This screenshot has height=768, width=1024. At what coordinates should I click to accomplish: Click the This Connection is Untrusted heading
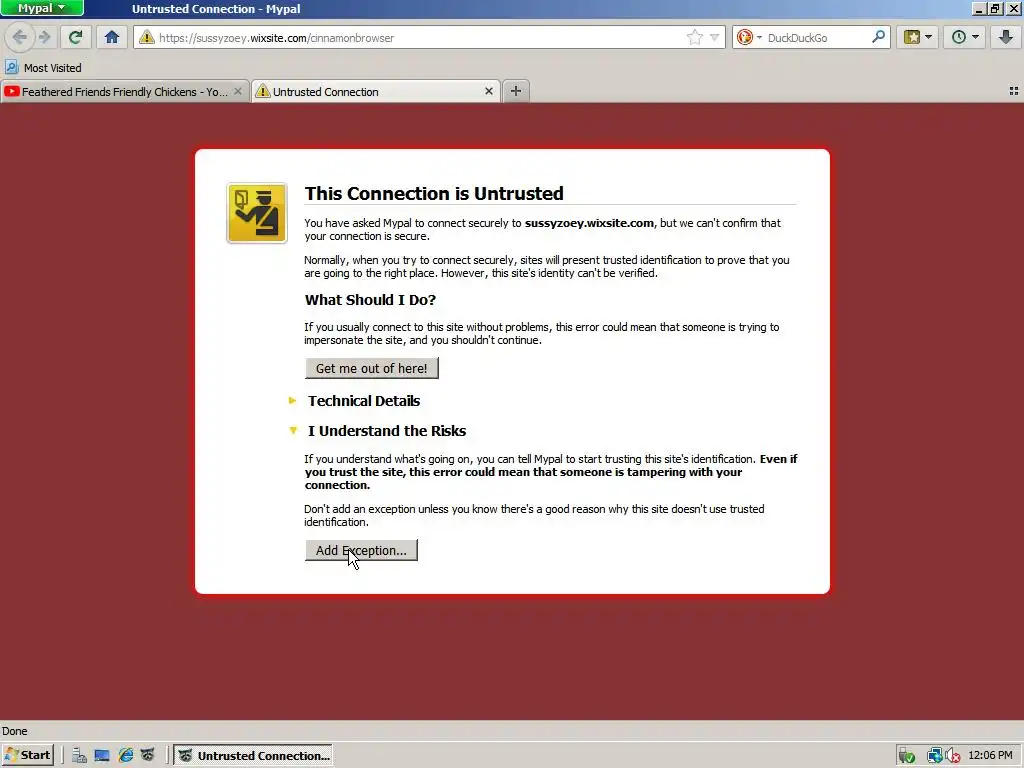coord(434,193)
